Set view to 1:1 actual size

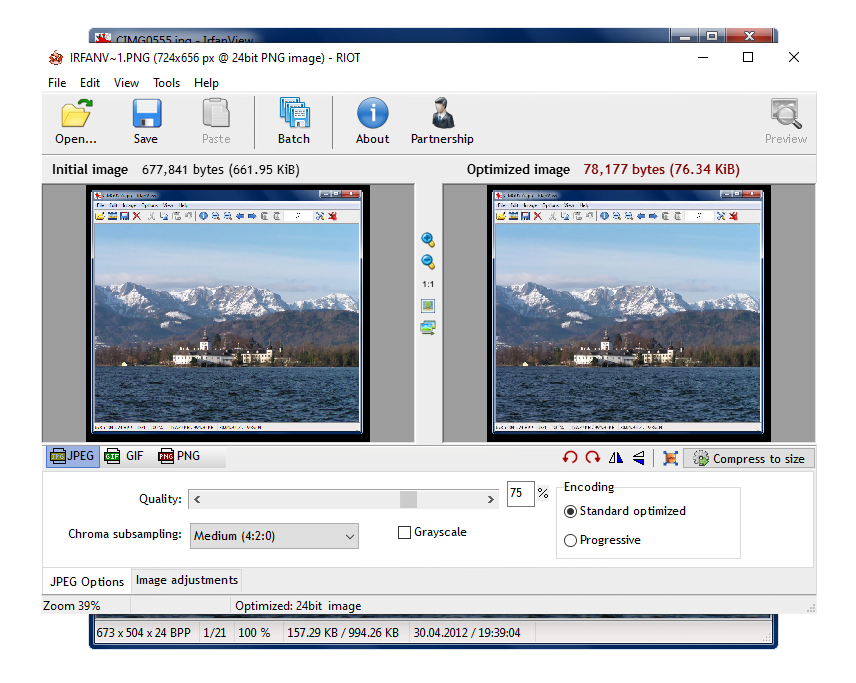[x=428, y=284]
